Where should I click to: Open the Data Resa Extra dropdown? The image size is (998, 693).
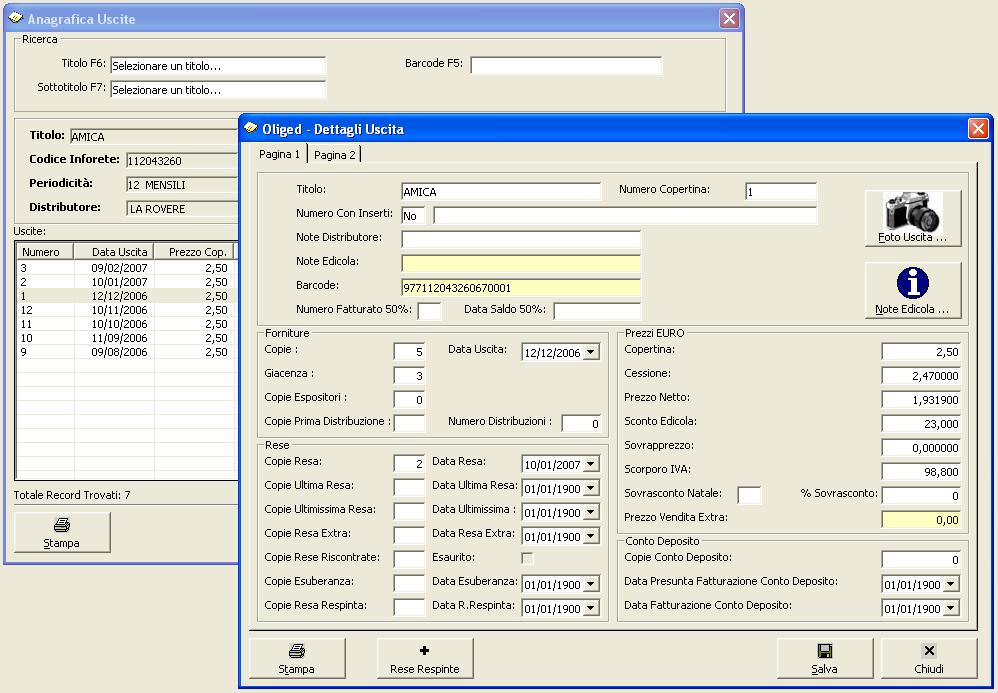coord(591,536)
